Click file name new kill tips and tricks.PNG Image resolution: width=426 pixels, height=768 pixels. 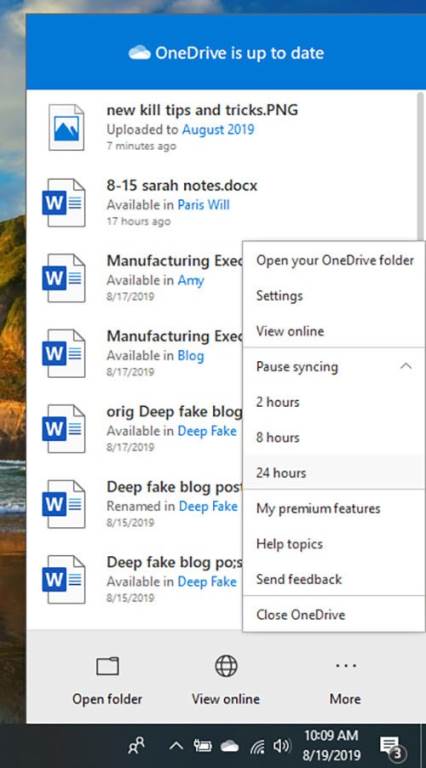coord(202,110)
